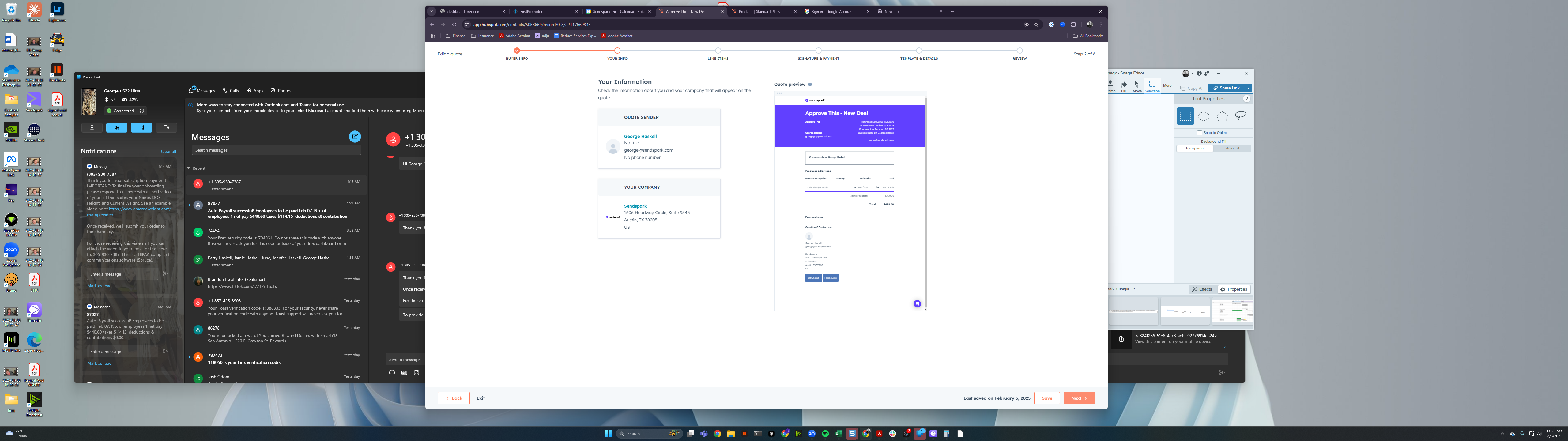
Task: Open new browser tab with plus button
Action: coord(952,12)
